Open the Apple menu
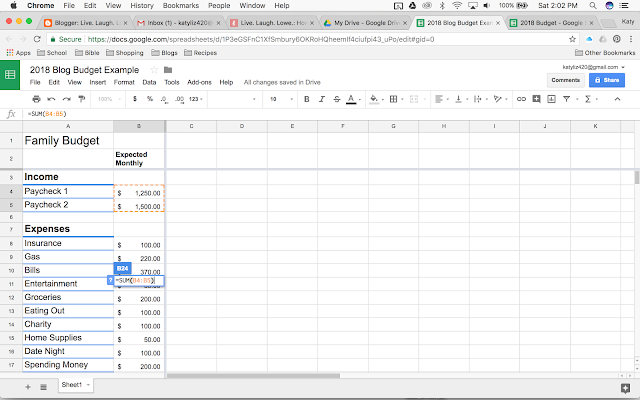640x400 pixels. click(13, 5)
